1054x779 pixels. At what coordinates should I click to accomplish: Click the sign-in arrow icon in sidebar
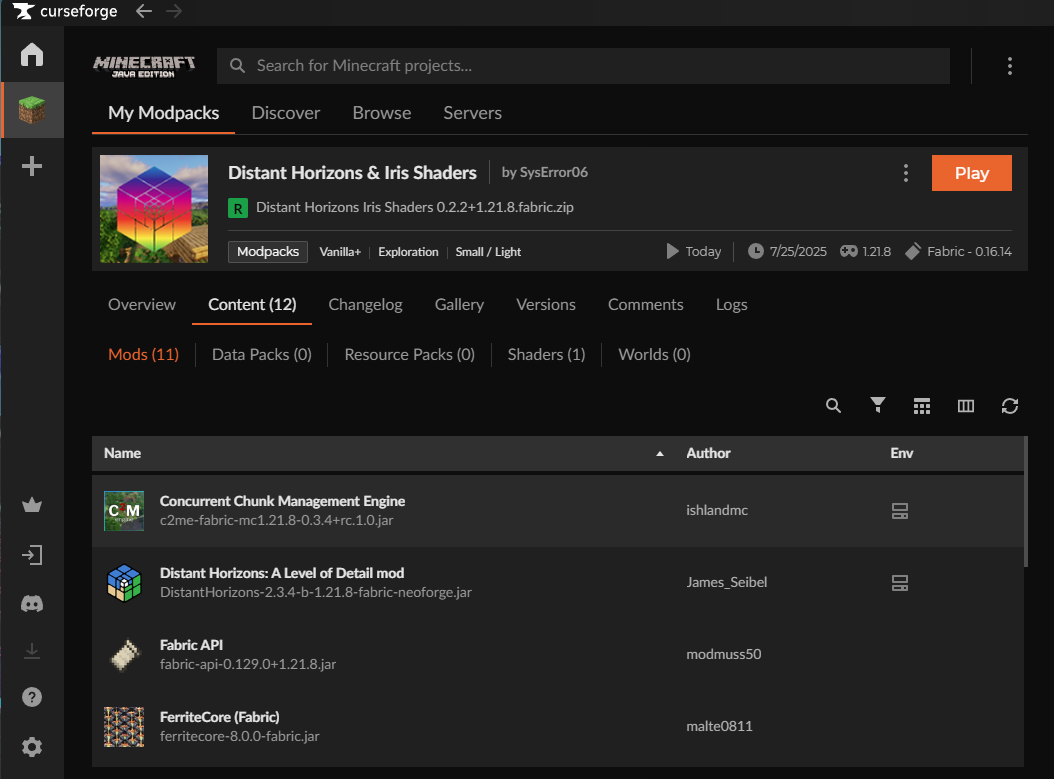(x=32, y=555)
